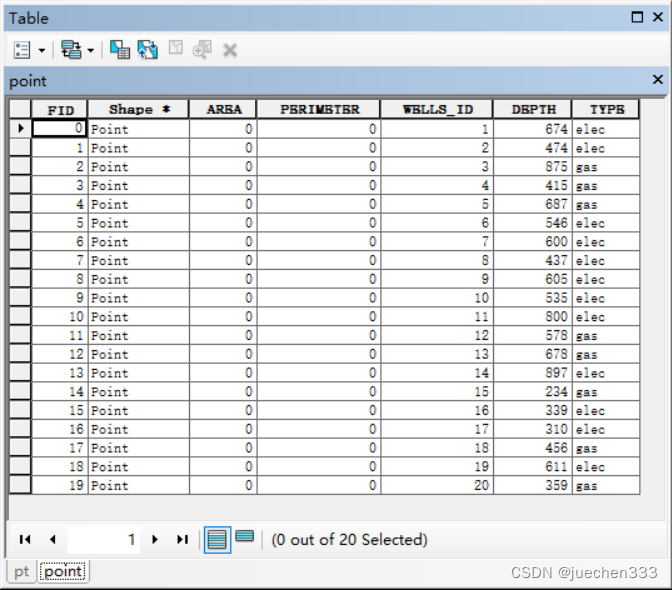Screen dimensions: 672x590
Task: Go to the next record
Action: (x=155, y=539)
